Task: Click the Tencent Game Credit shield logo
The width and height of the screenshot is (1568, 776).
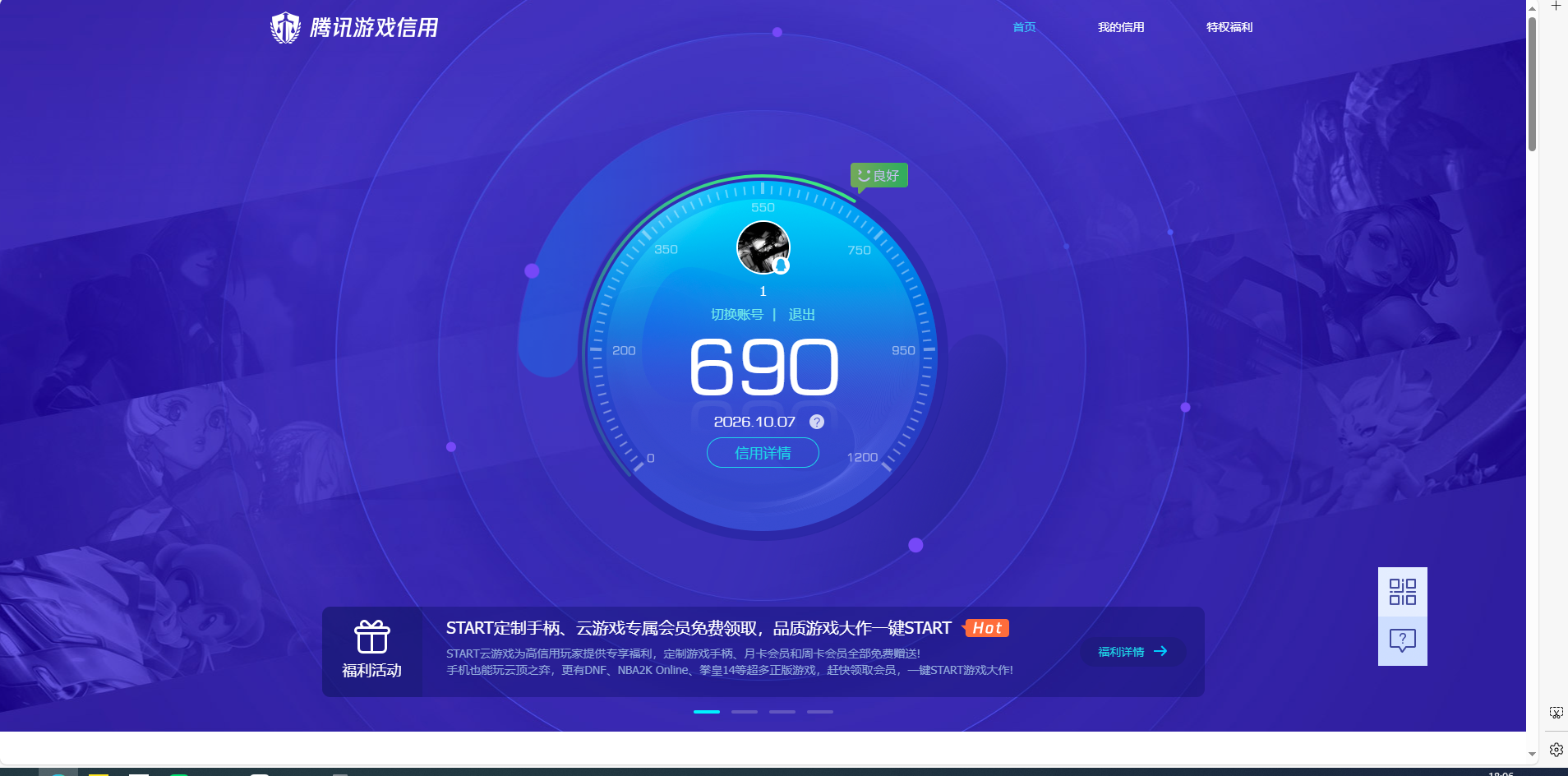Action: pyautogui.click(x=285, y=28)
